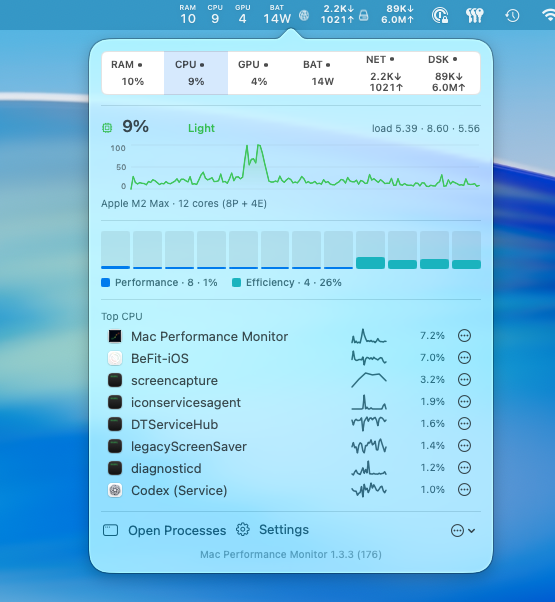Switch to the GPU tab
The image size is (555, 602).
[259, 73]
